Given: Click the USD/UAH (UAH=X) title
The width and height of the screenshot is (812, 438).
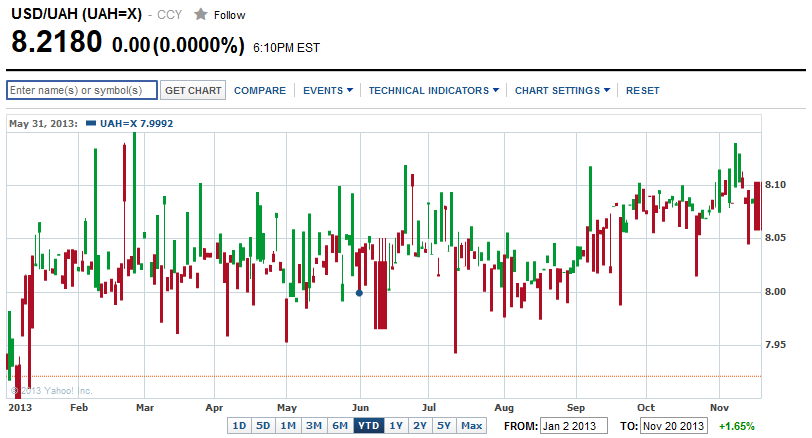Looking at the screenshot, I should click(x=77, y=14).
